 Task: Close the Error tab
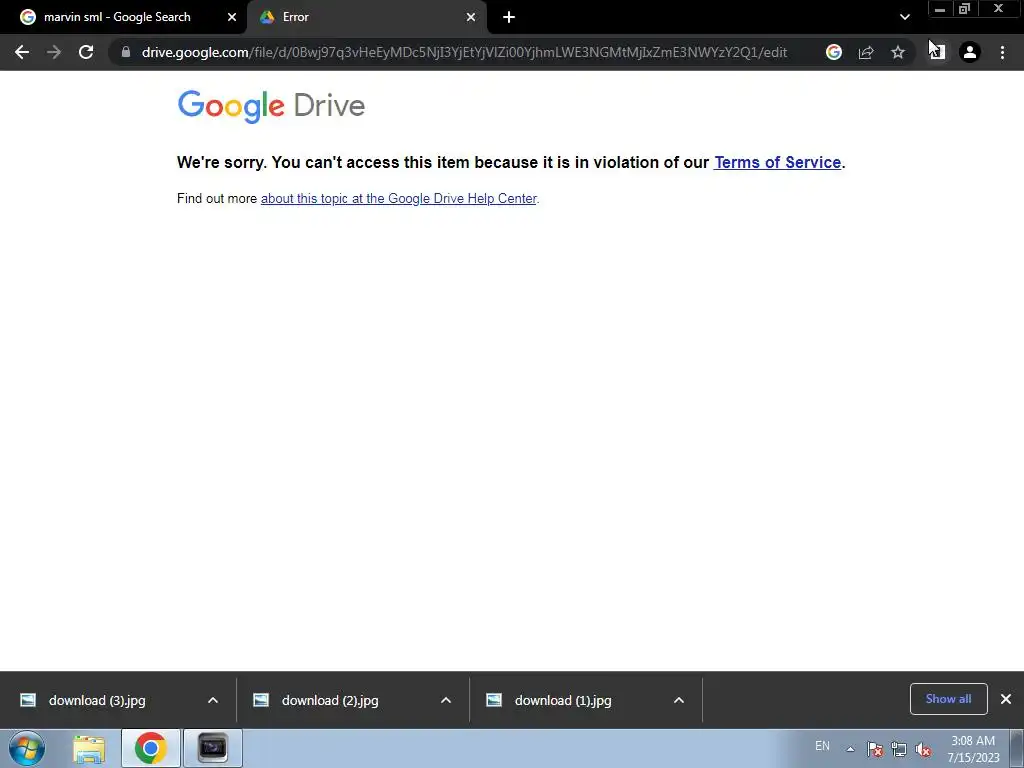[471, 18]
